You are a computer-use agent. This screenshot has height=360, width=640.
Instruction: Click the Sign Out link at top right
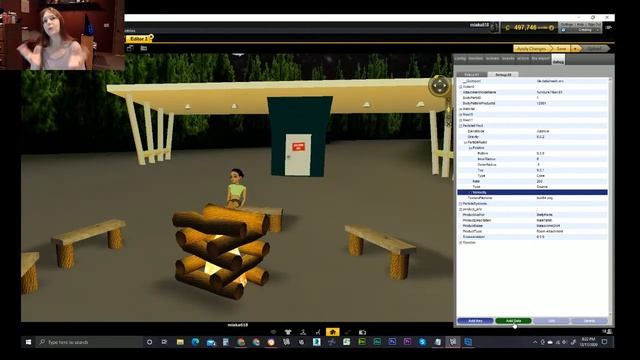[x=594, y=24]
